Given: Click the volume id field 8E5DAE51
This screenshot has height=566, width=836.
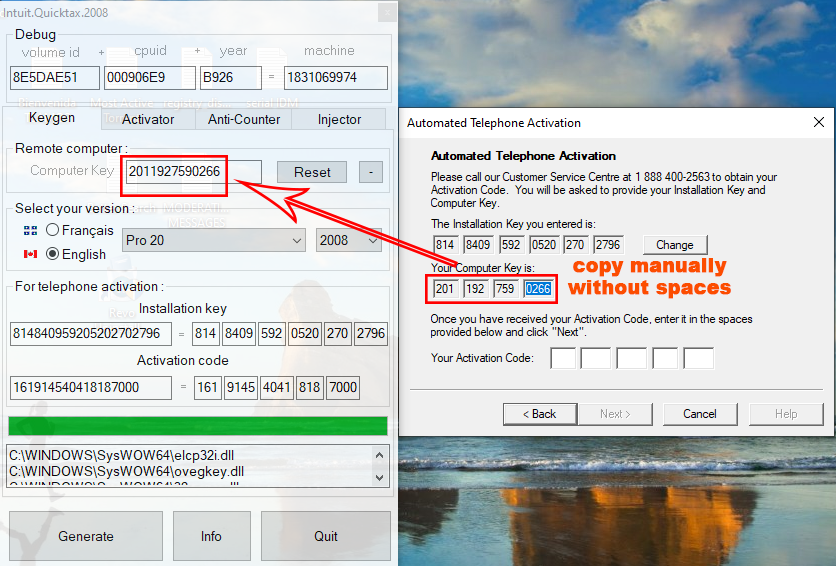Looking at the screenshot, I should 55,78.
